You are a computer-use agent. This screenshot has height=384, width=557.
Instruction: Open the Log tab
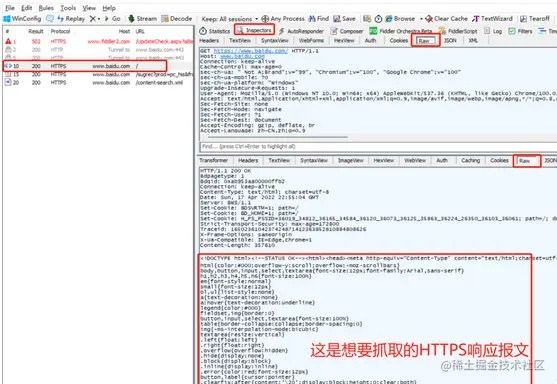493,31
